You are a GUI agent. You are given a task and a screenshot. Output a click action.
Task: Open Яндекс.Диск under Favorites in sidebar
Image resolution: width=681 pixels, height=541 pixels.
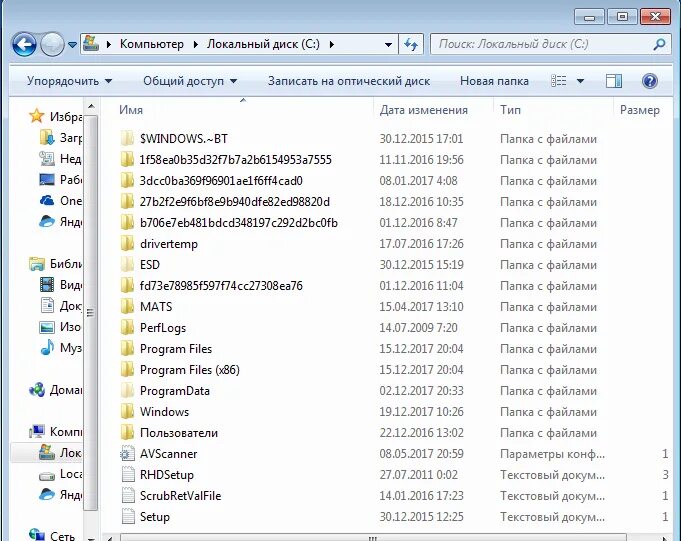(60, 221)
